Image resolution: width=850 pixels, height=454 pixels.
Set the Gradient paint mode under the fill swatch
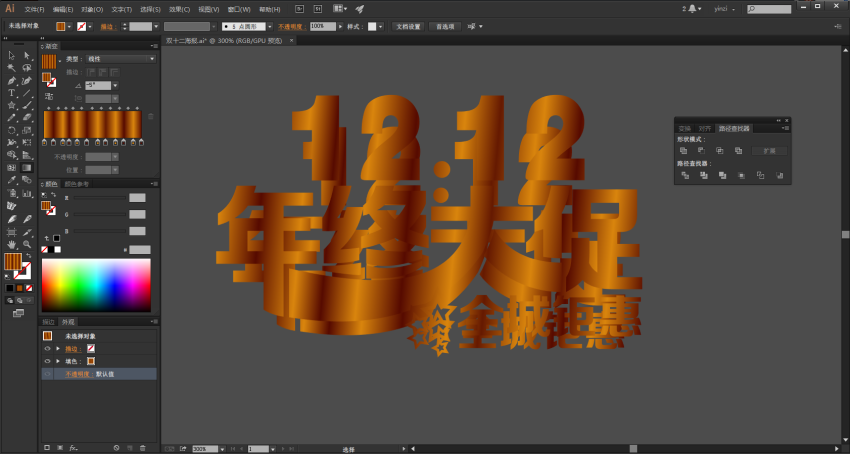[20, 288]
